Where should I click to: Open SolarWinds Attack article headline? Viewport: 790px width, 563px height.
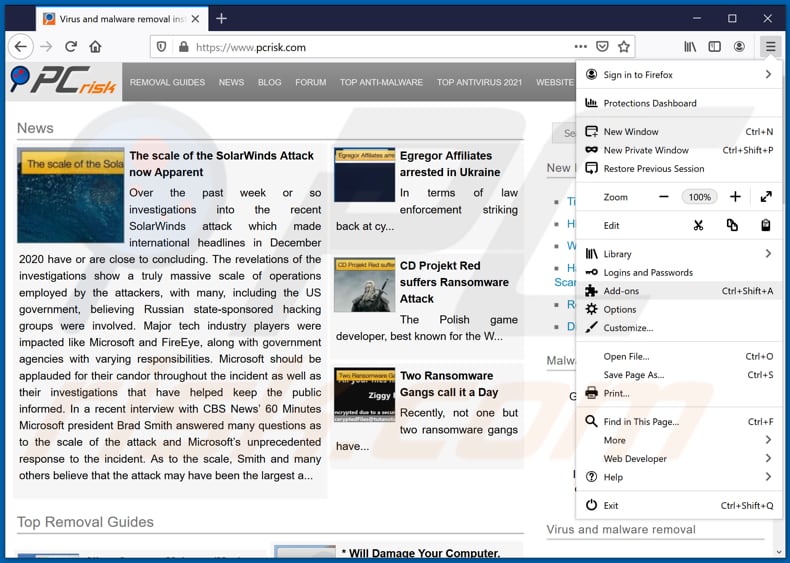pyautogui.click(x=222, y=164)
